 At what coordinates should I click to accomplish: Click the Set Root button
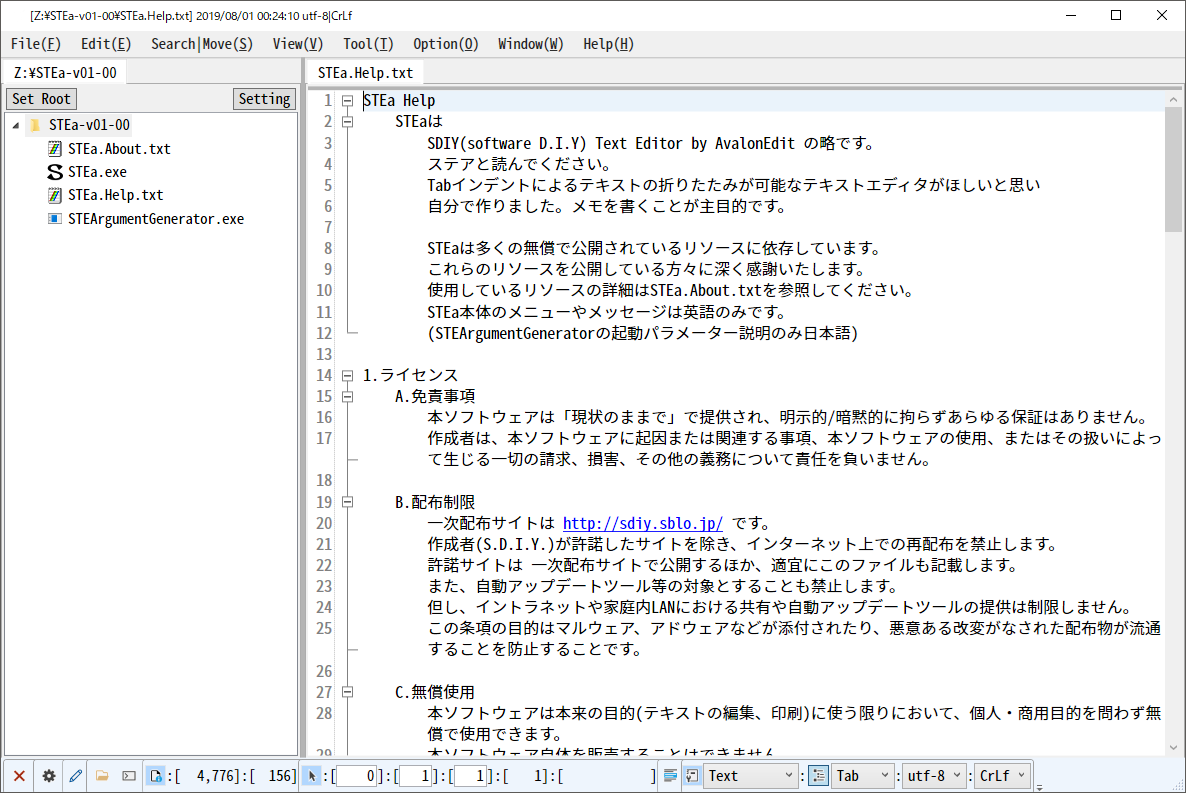click(41, 99)
